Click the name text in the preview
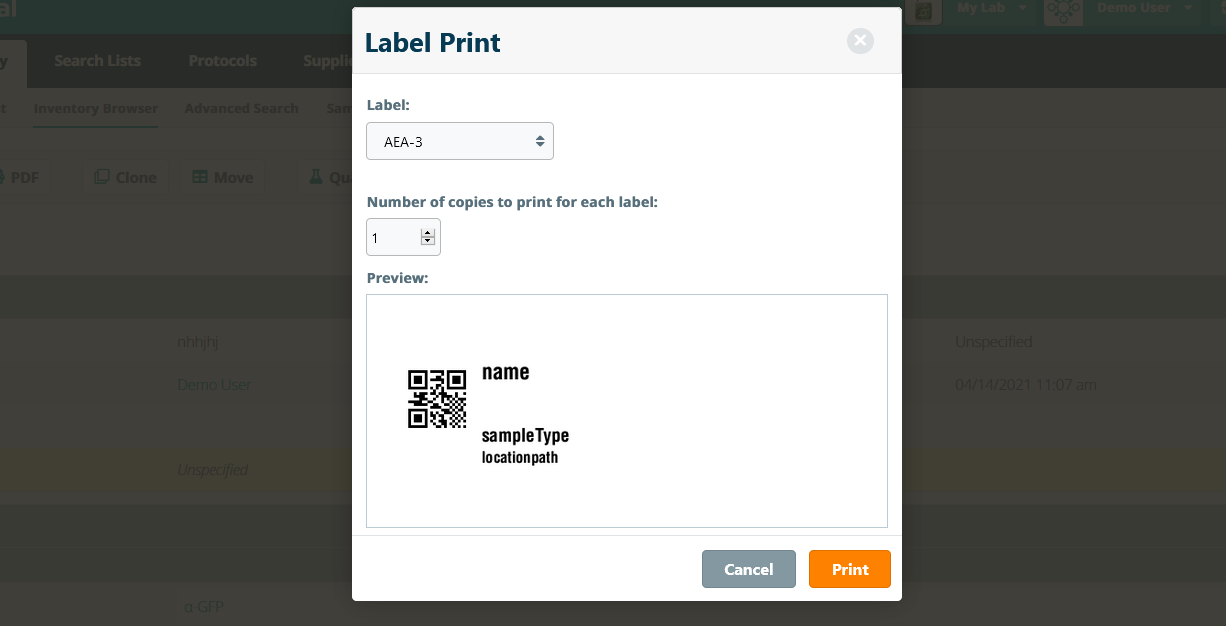The height and width of the screenshot is (626, 1226). 505,372
